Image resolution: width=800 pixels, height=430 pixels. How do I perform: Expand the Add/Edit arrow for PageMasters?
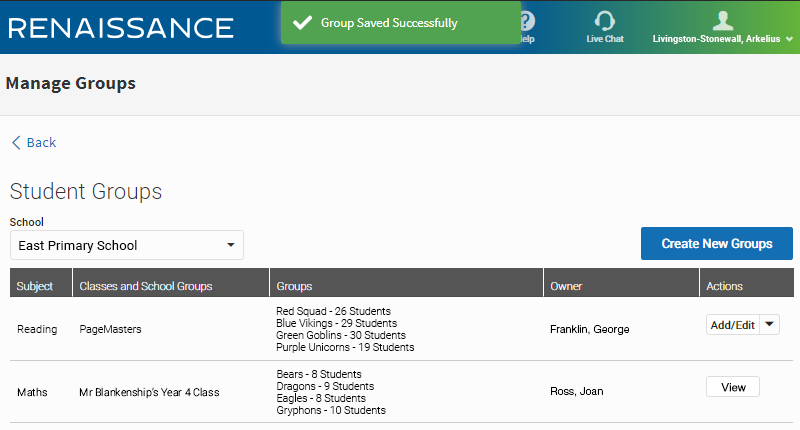pyautogui.click(x=769, y=324)
